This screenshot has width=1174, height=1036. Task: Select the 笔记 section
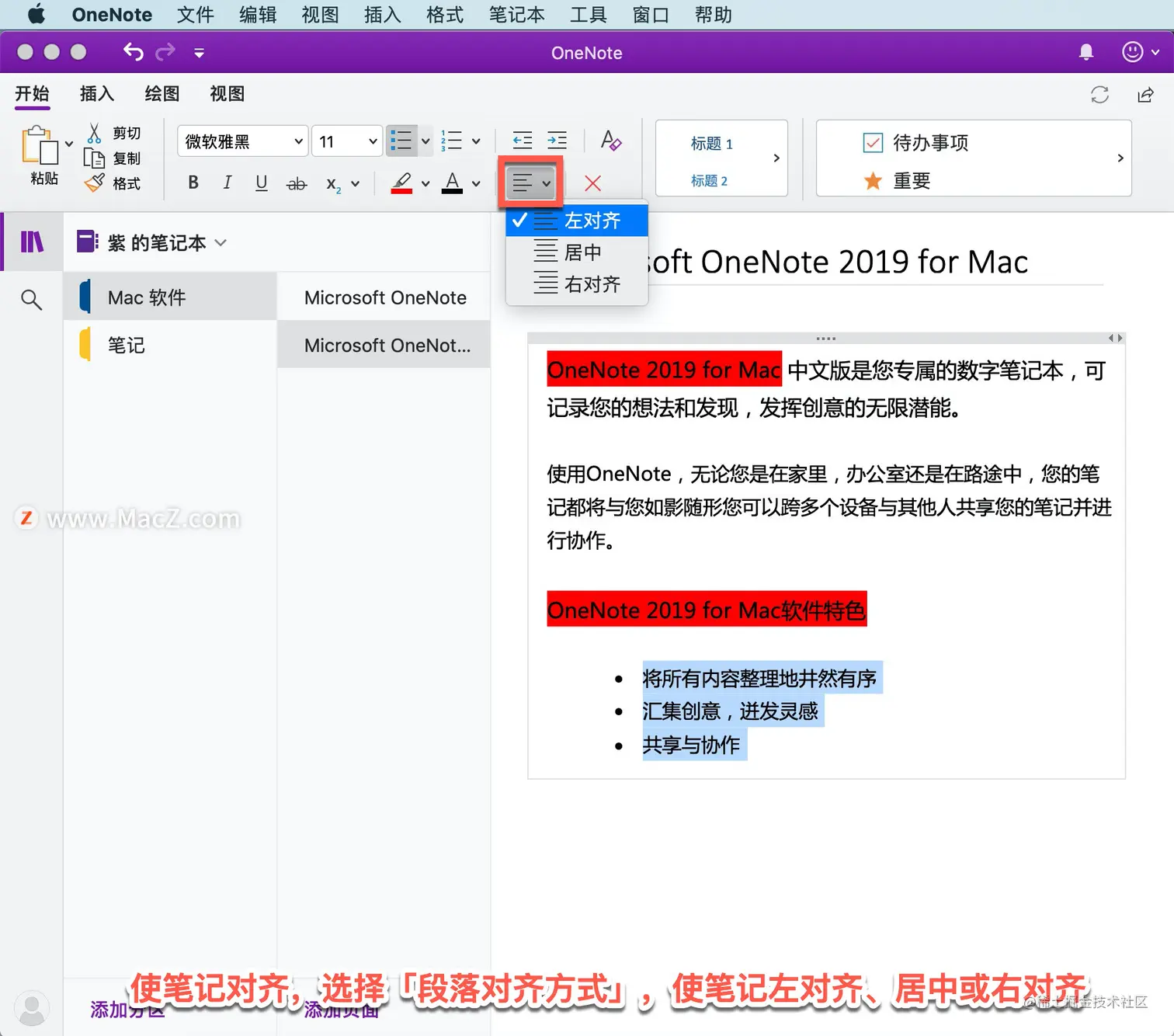pyautogui.click(x=170, y=344)
